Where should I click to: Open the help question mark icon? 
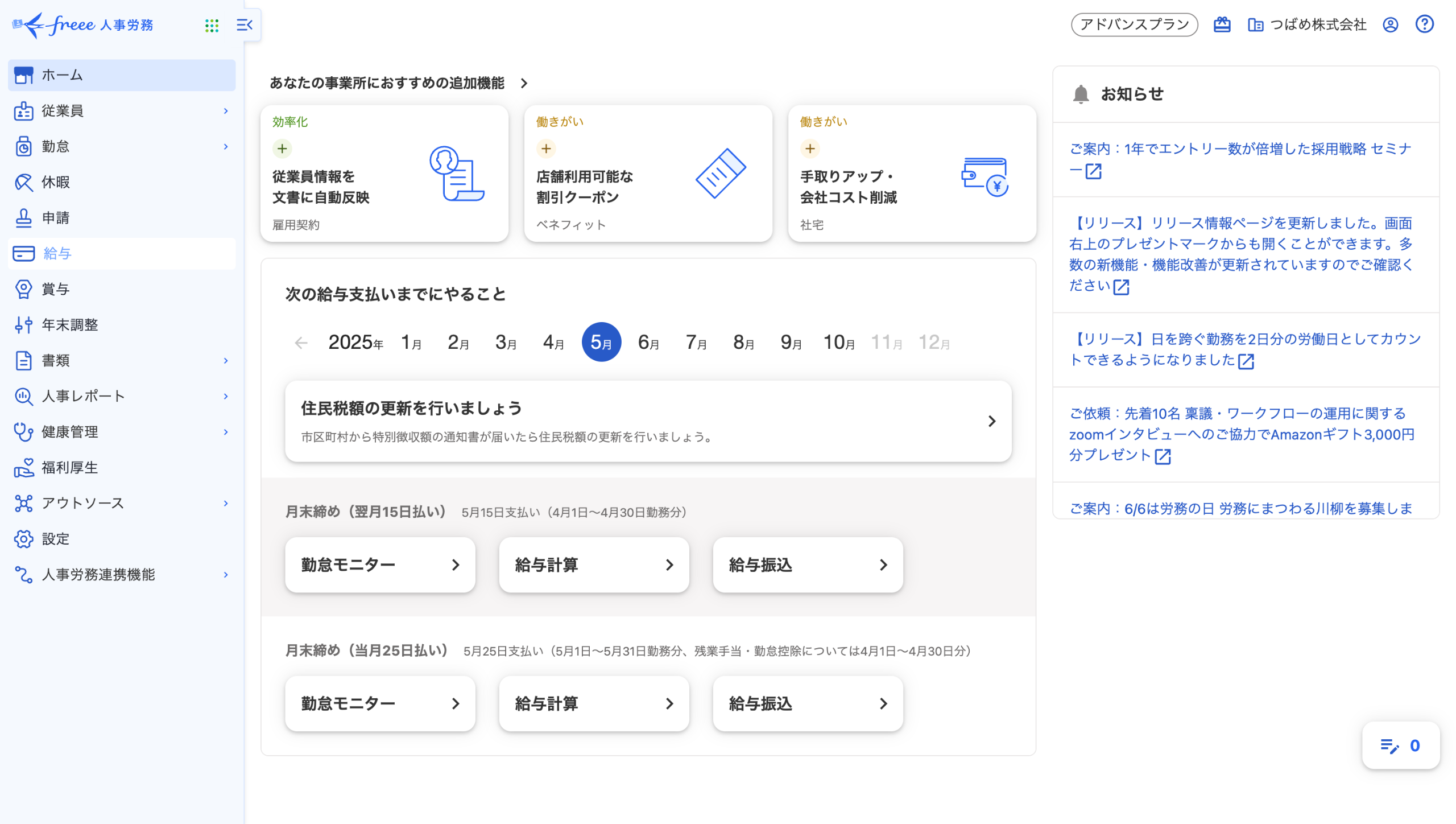click(1424, 24)
